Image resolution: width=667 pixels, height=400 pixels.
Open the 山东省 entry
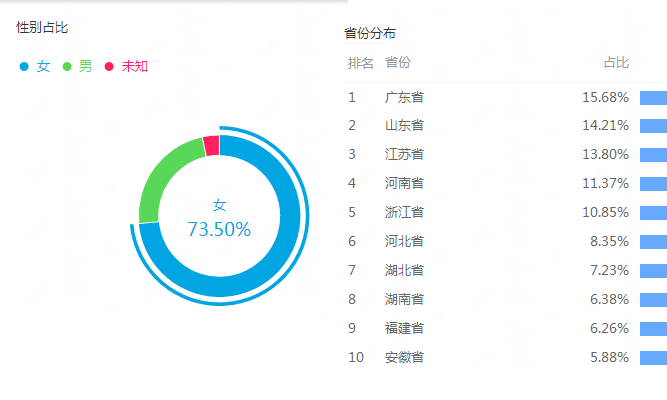point(404,125)
